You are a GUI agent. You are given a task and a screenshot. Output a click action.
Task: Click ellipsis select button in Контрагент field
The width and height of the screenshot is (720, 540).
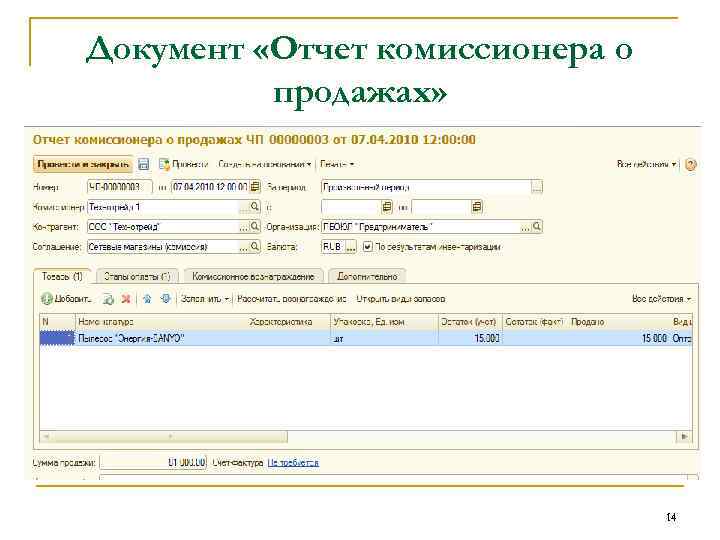click(x=244, y=227)
